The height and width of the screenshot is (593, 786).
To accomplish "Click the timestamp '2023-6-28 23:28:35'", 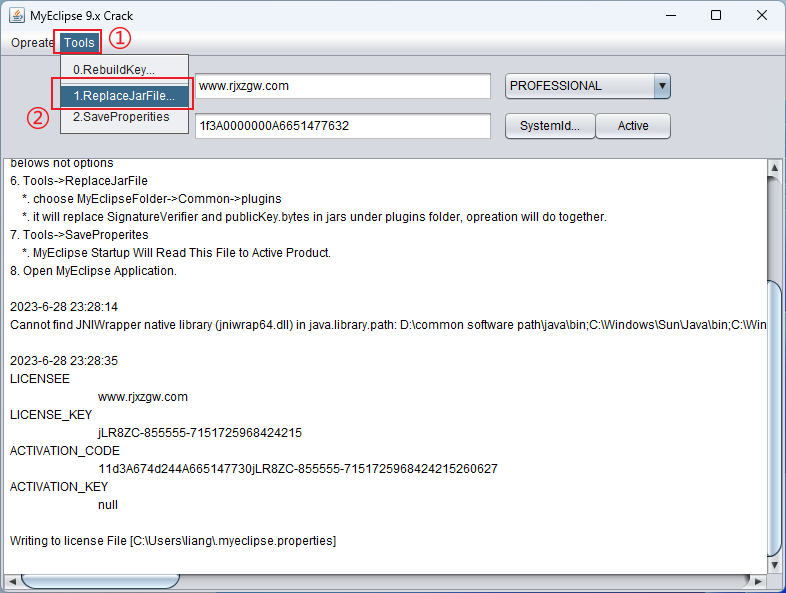I will pos(64,361).
